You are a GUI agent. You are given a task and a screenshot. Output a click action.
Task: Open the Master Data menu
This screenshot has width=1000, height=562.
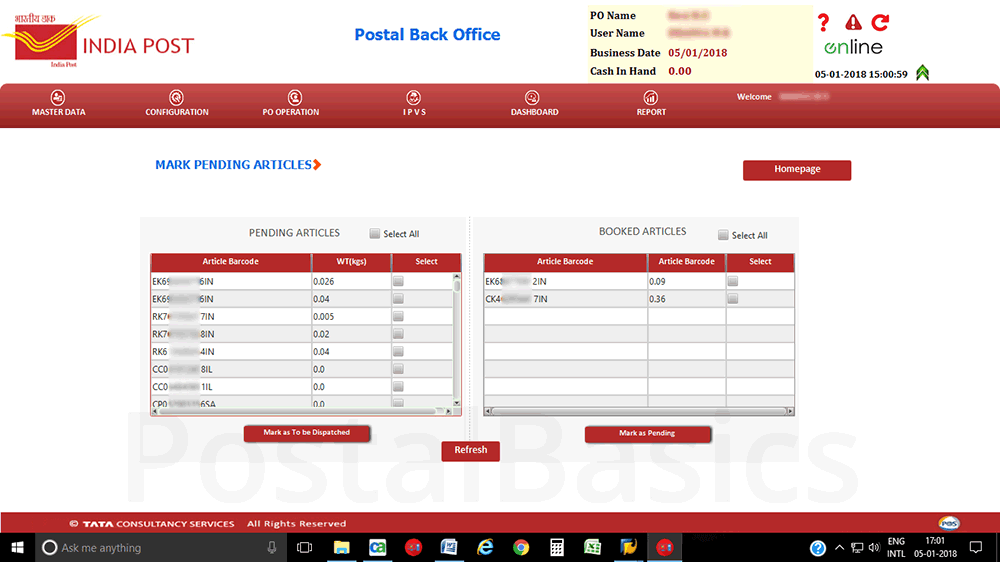[59, 104]
